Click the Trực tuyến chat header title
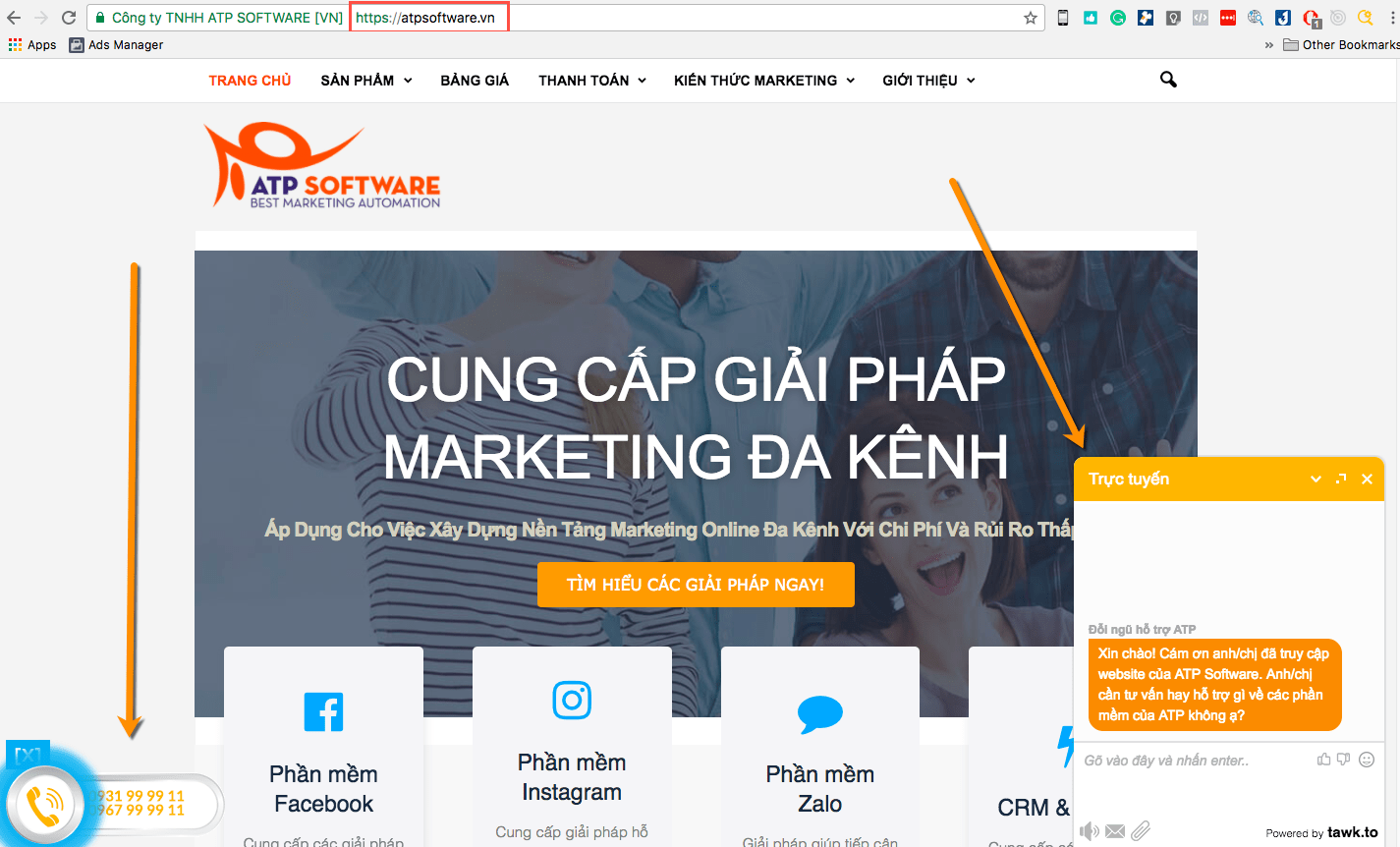Screen dimensions: 1400x847 click(1129, 480)
